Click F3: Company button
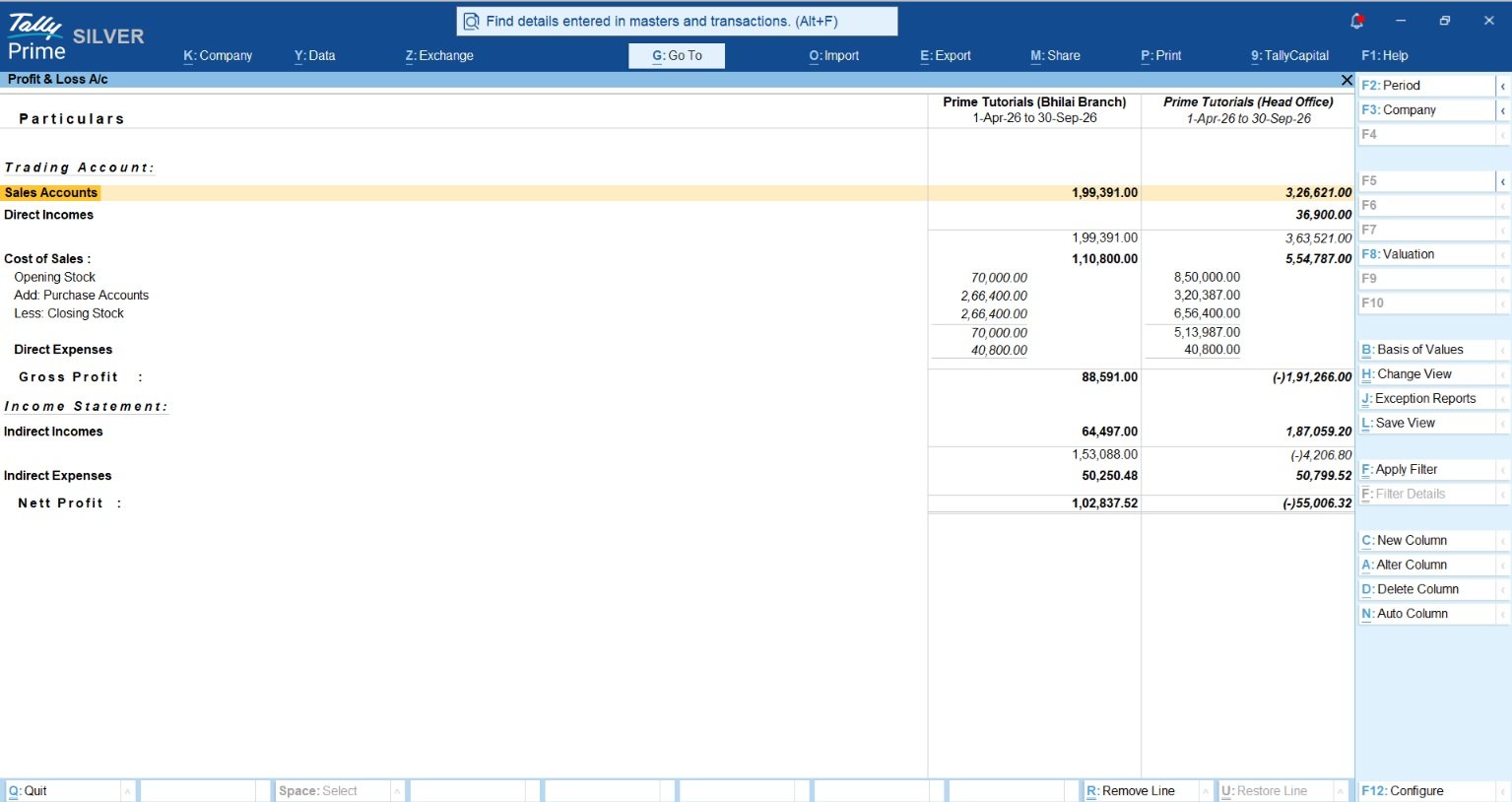1512x802 pixels. click(1426, 110)
